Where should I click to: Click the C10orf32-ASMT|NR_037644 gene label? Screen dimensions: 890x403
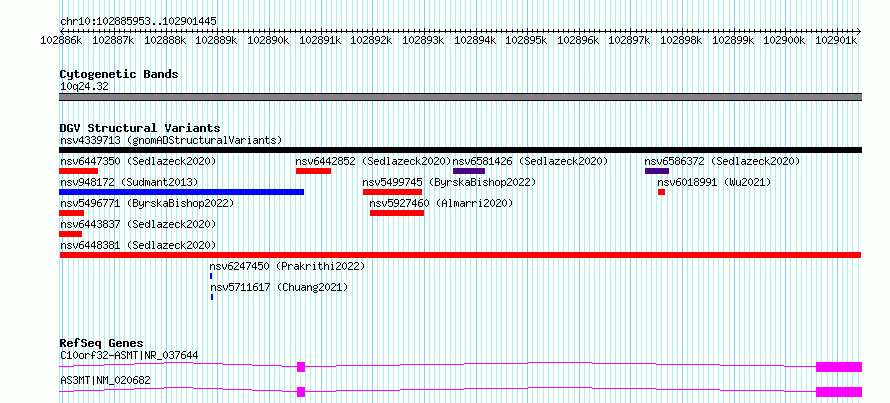[129, 356]
